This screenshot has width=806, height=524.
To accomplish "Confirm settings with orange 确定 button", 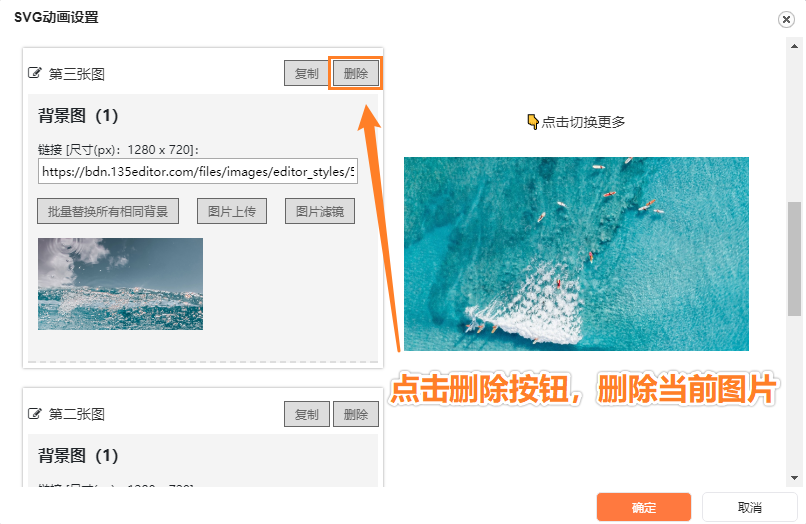I will pyautogui.click(x=644, y=508).
